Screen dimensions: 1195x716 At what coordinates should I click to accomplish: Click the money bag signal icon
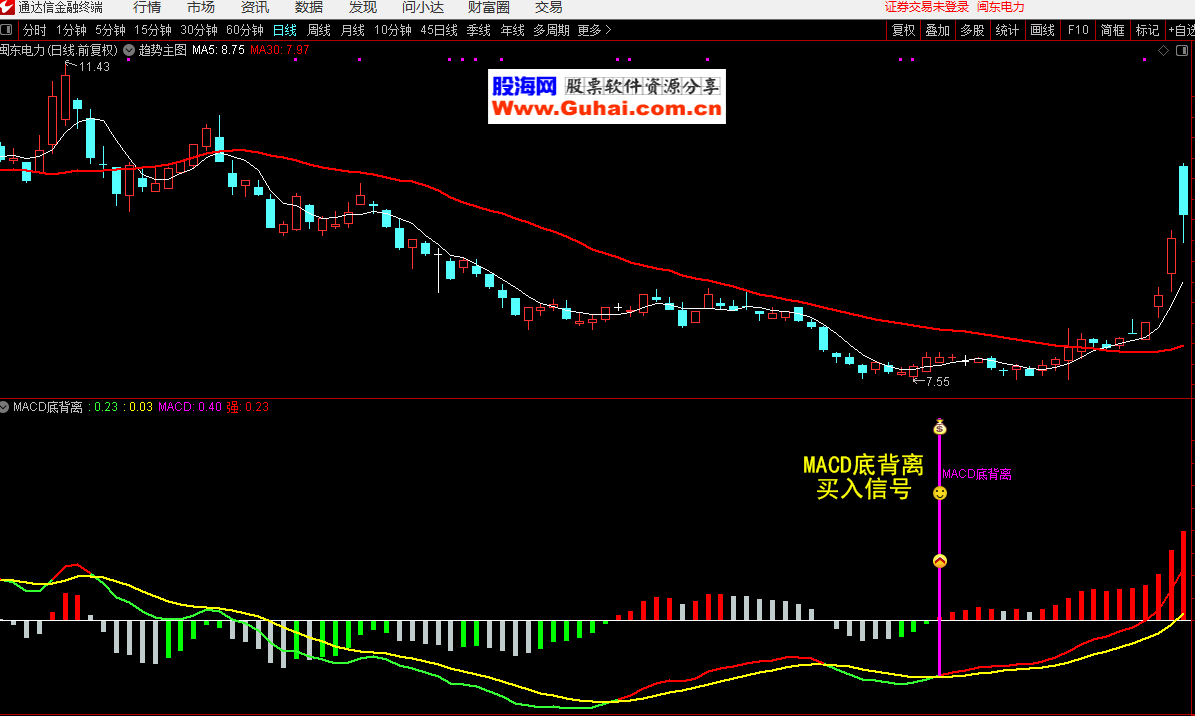(x=940, y=427)
